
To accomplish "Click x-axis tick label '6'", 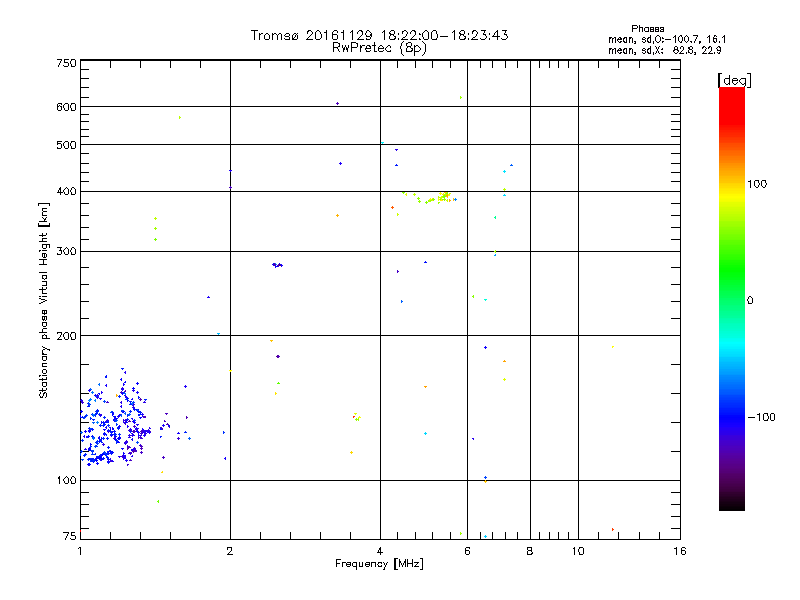I will click(467, 551).
